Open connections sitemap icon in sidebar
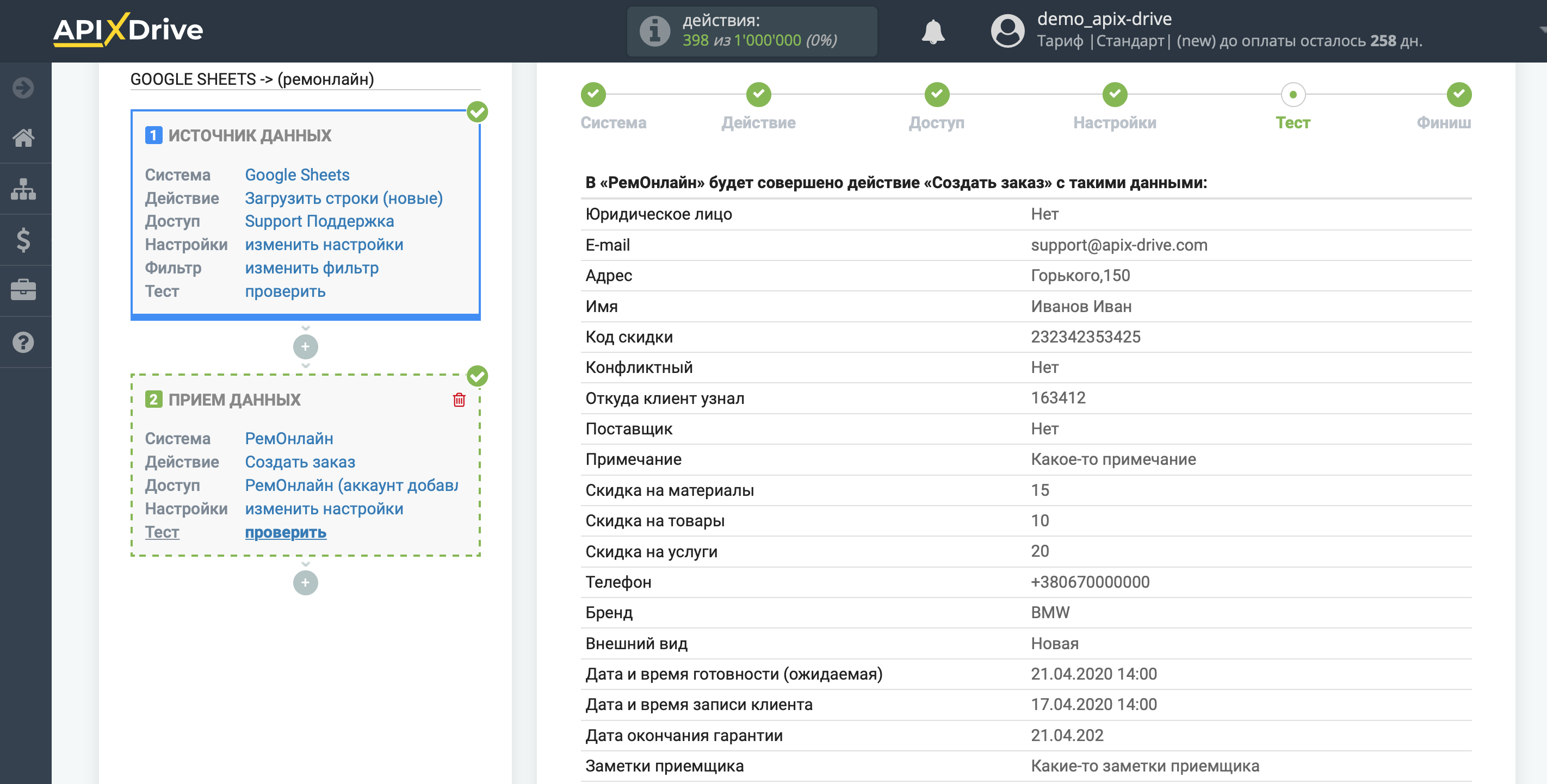The height and width of the screenshot is (784, 1547). [23, 189]
